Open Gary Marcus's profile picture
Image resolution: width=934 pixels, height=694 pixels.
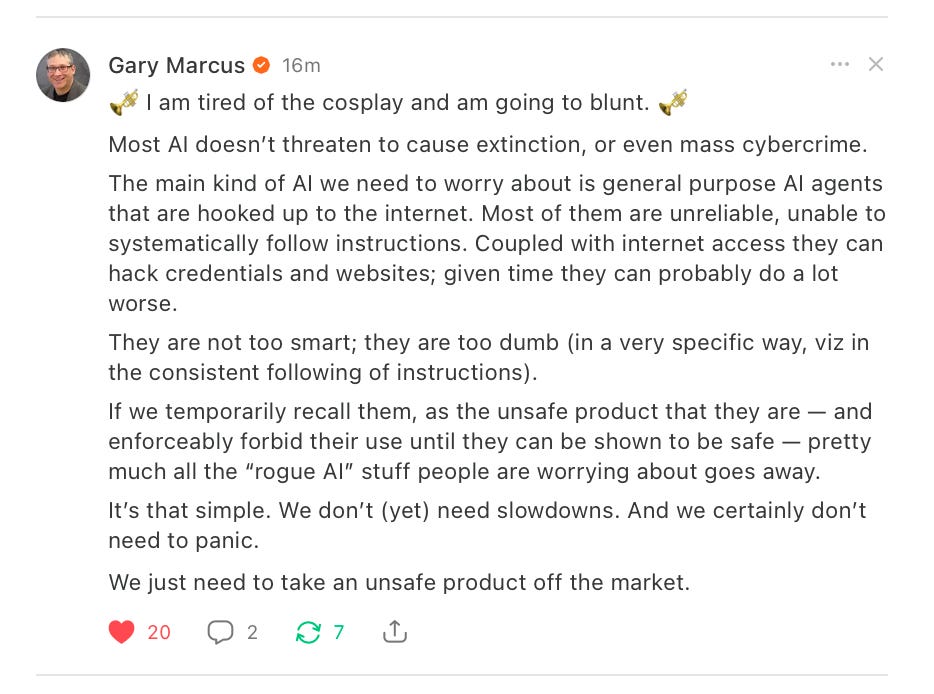click(x=63, y=75)
